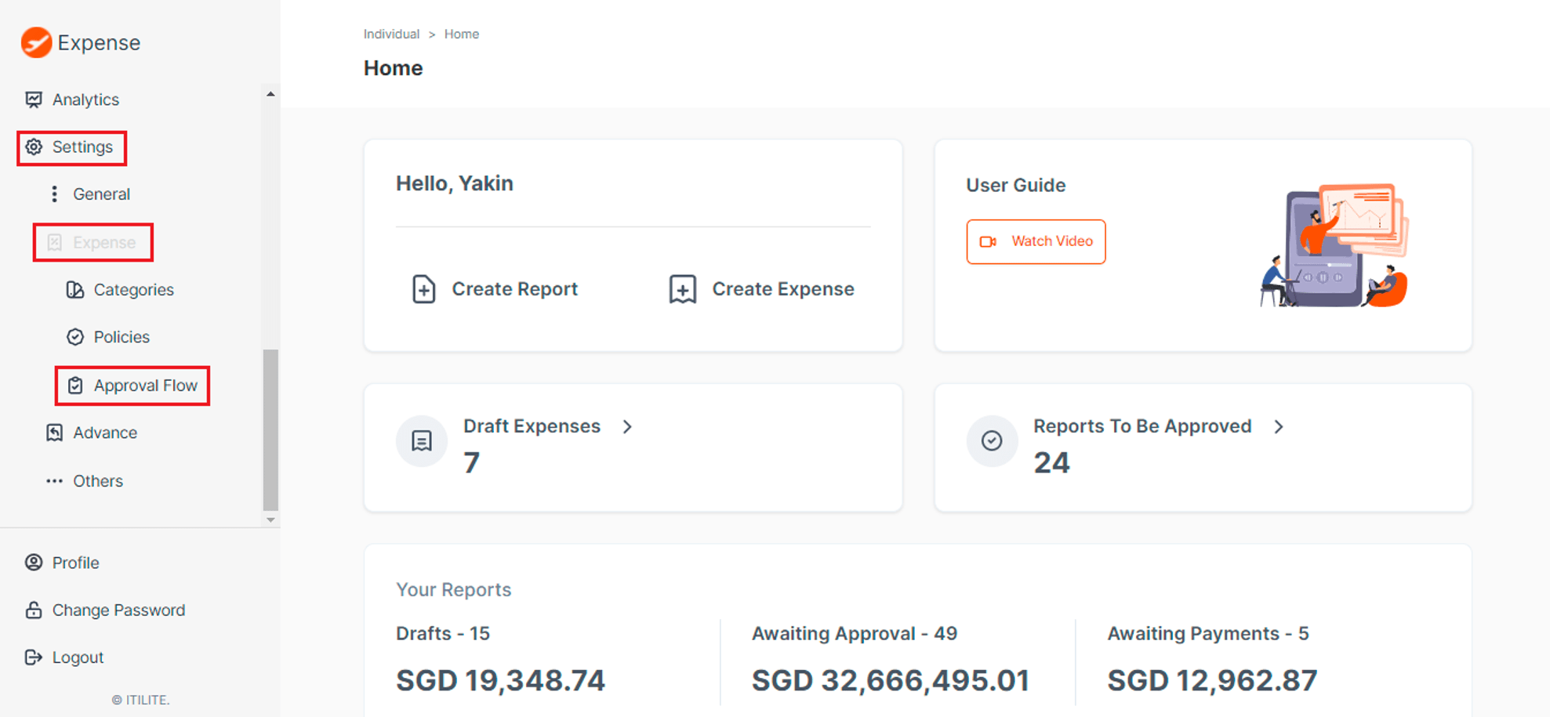Select General under Settings menu
The width and height of the screenshot is (1568, 717).
click(x=101, y=194)
